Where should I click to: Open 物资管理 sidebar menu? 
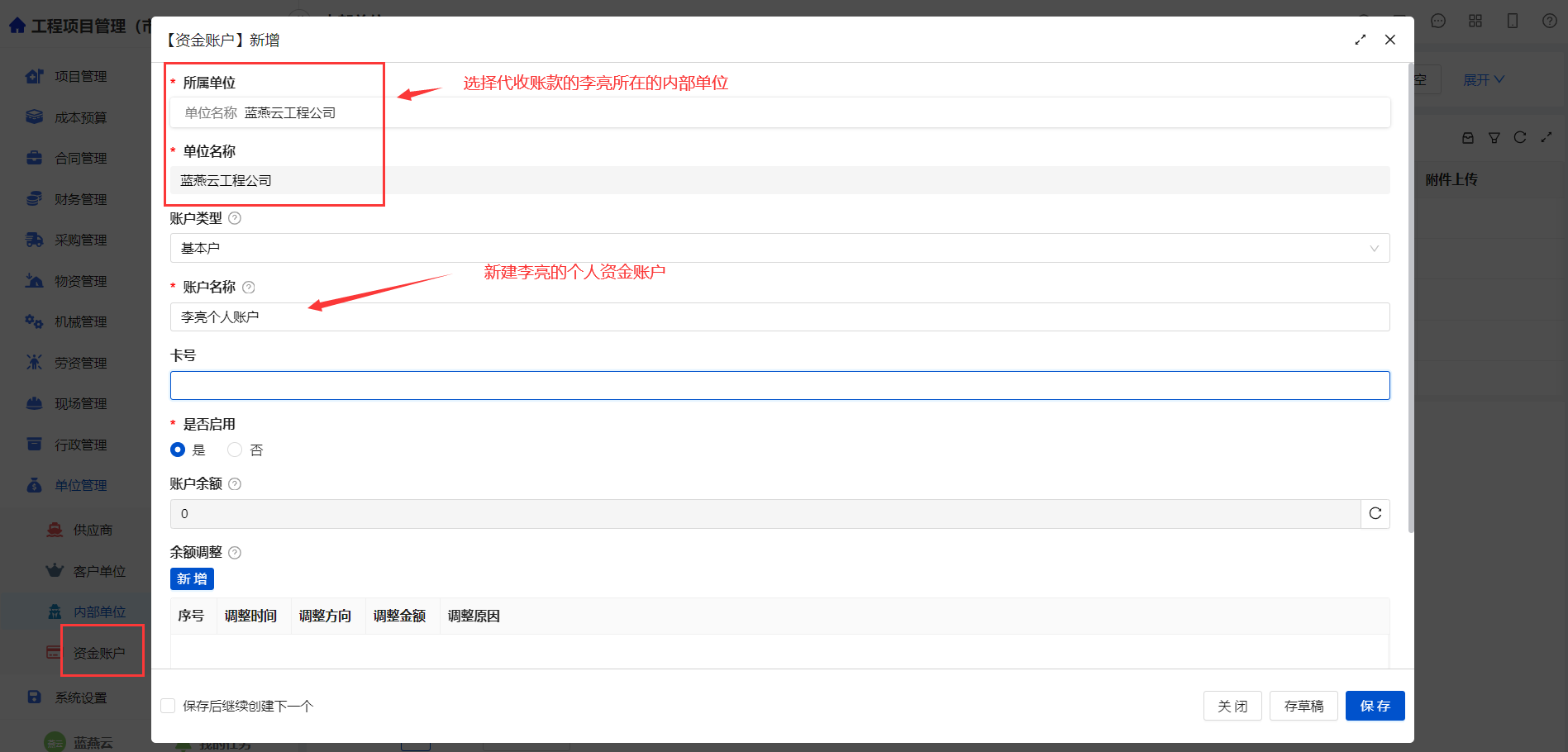80,281
